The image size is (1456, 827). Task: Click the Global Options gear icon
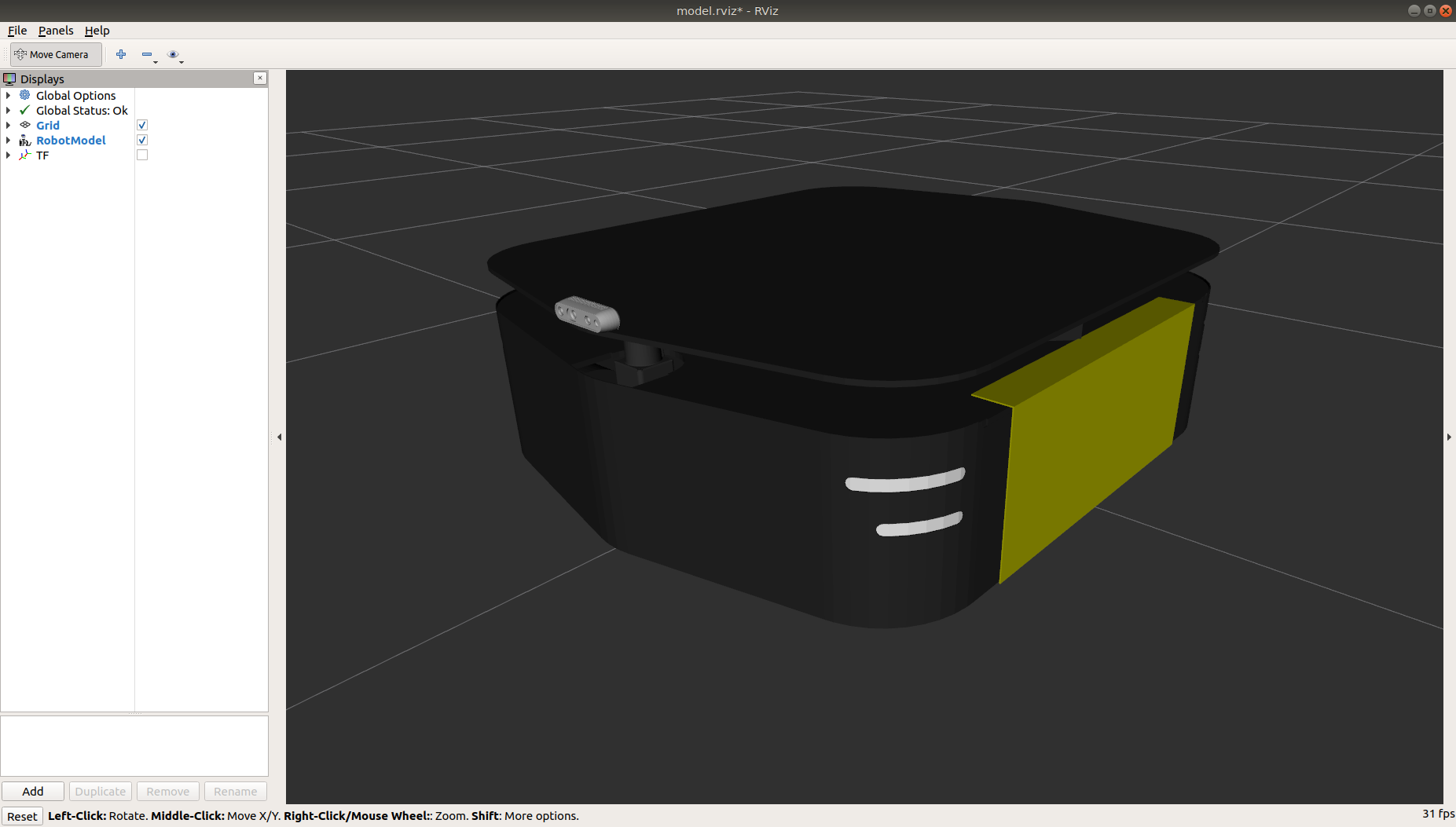tap(25, 96)
